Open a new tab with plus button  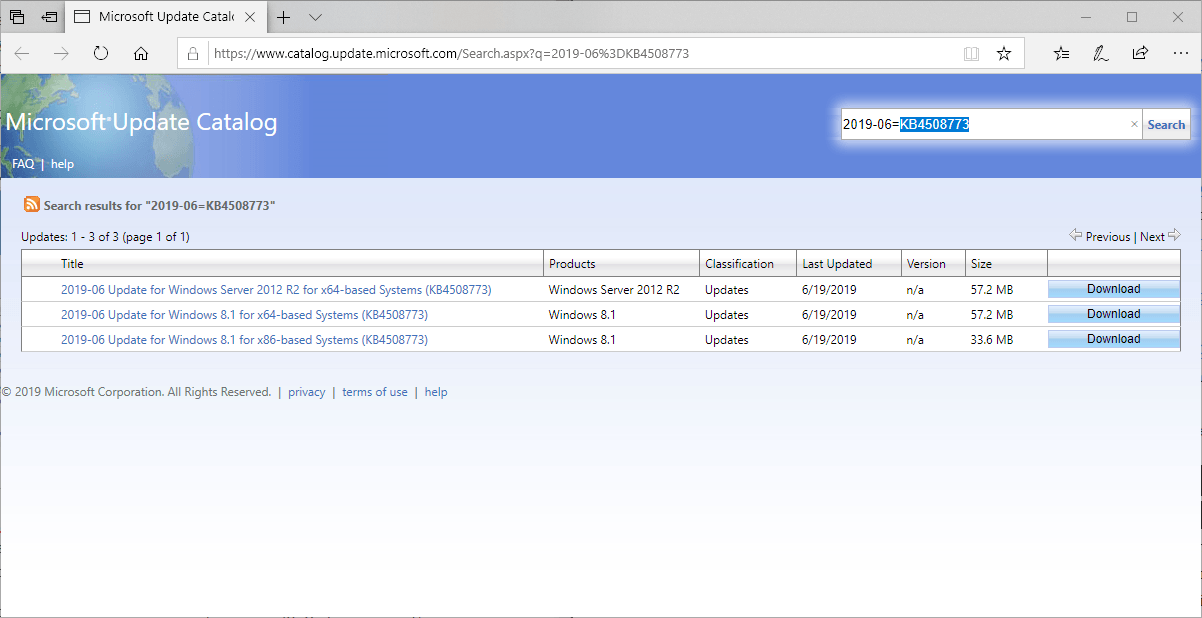tap(284, 17)
